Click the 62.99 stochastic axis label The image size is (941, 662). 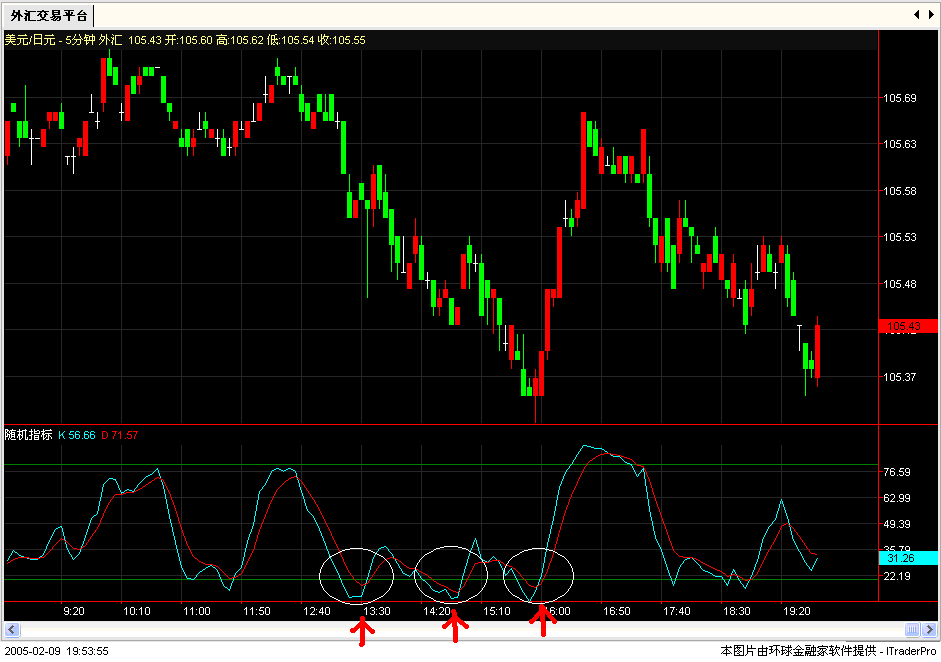pos(897,498)
